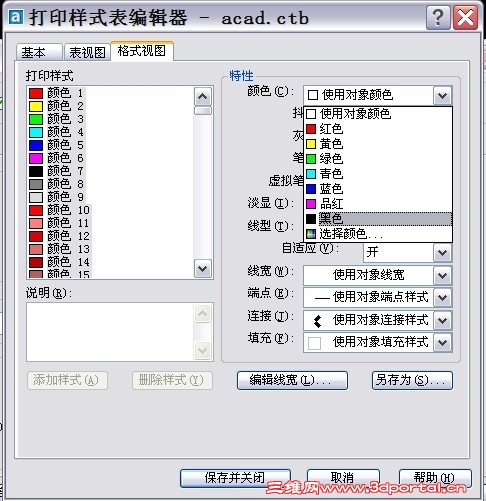Click the 取消 cancel button
The height and width of the screenshot is (501, 486).
pyautogui.click(x=343, y=478)
